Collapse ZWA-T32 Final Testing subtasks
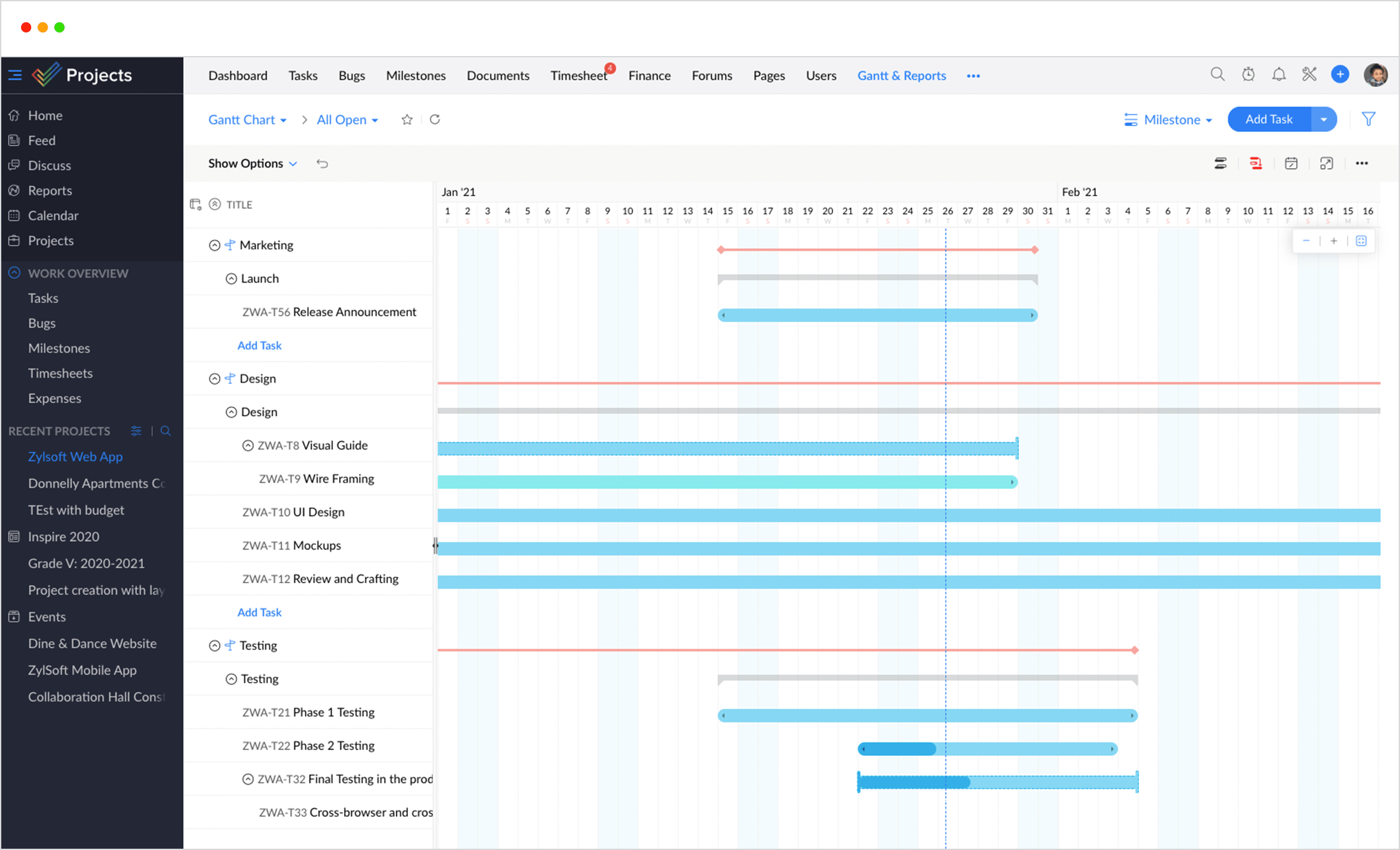 248,779
